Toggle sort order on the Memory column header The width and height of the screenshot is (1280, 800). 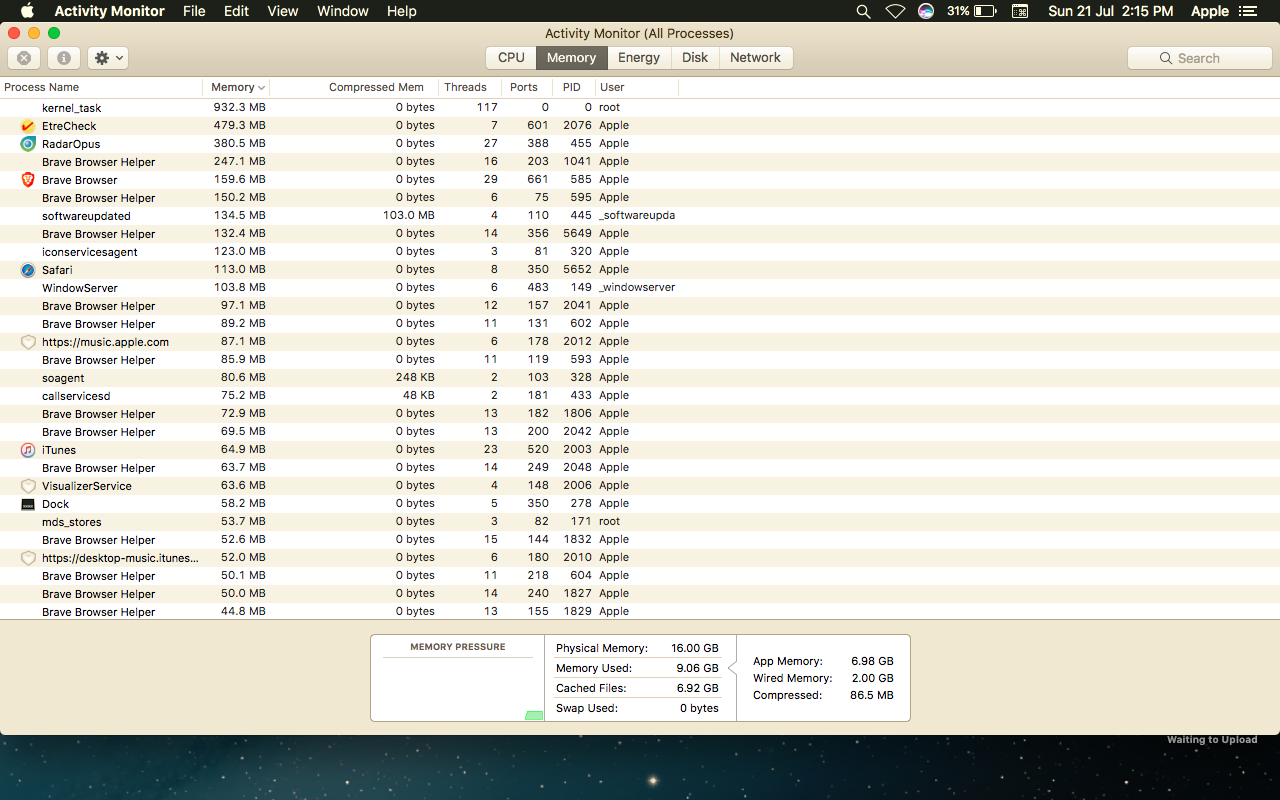[237, 87]
